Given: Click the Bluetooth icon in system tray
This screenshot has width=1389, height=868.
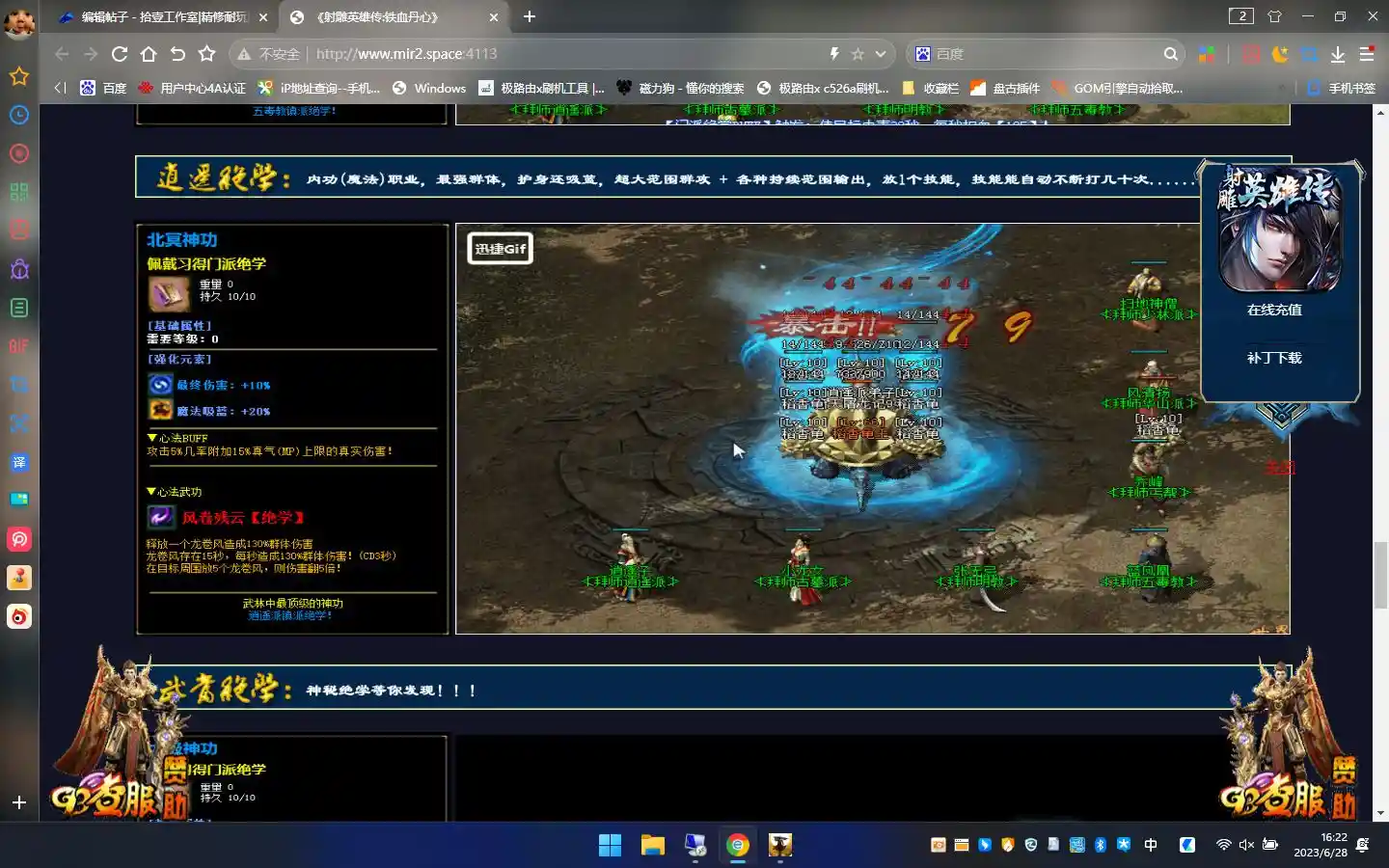Looking at the screenshot, I should click(x=1101, y=845).
